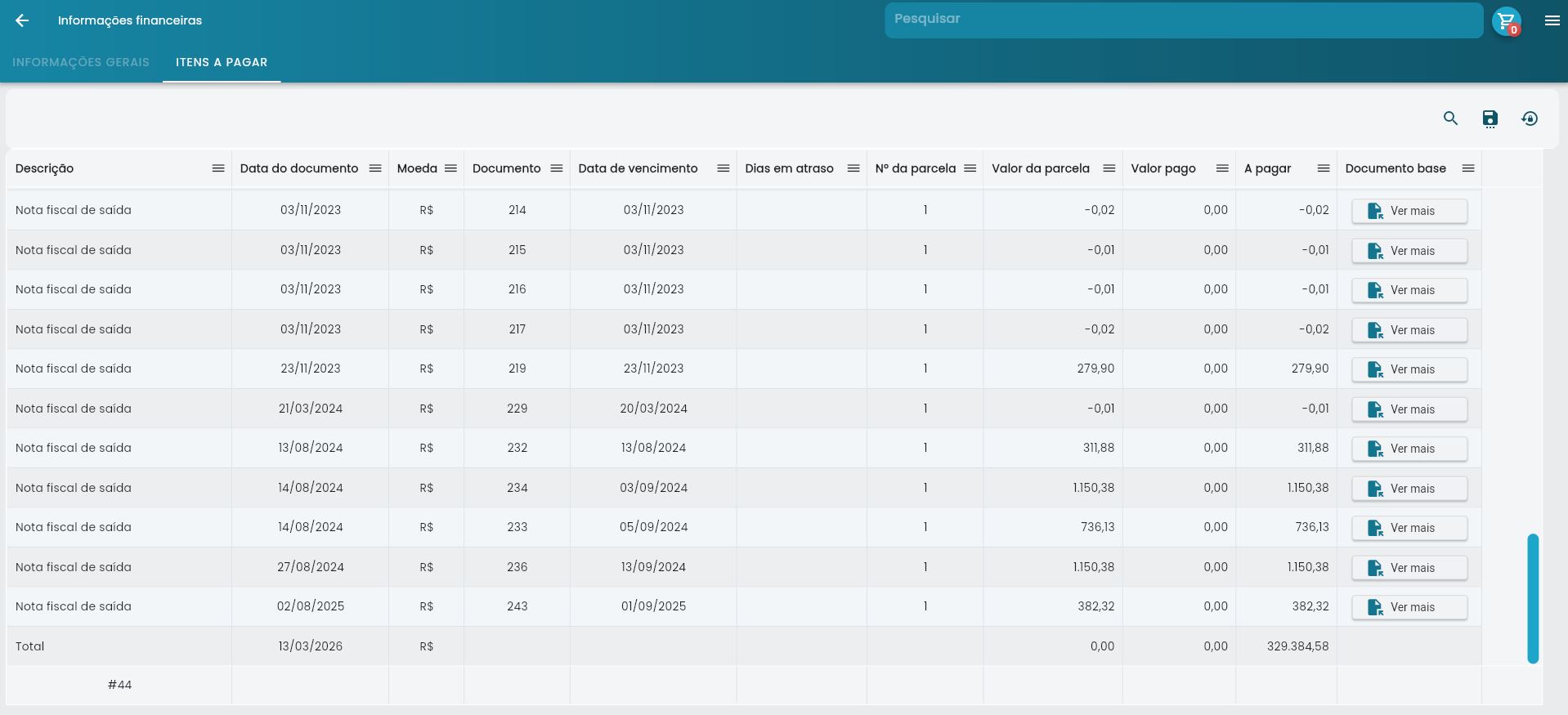Sort by Nº da parcela column header
This screenshot has height=715, width=1568.
click(916, 168)
